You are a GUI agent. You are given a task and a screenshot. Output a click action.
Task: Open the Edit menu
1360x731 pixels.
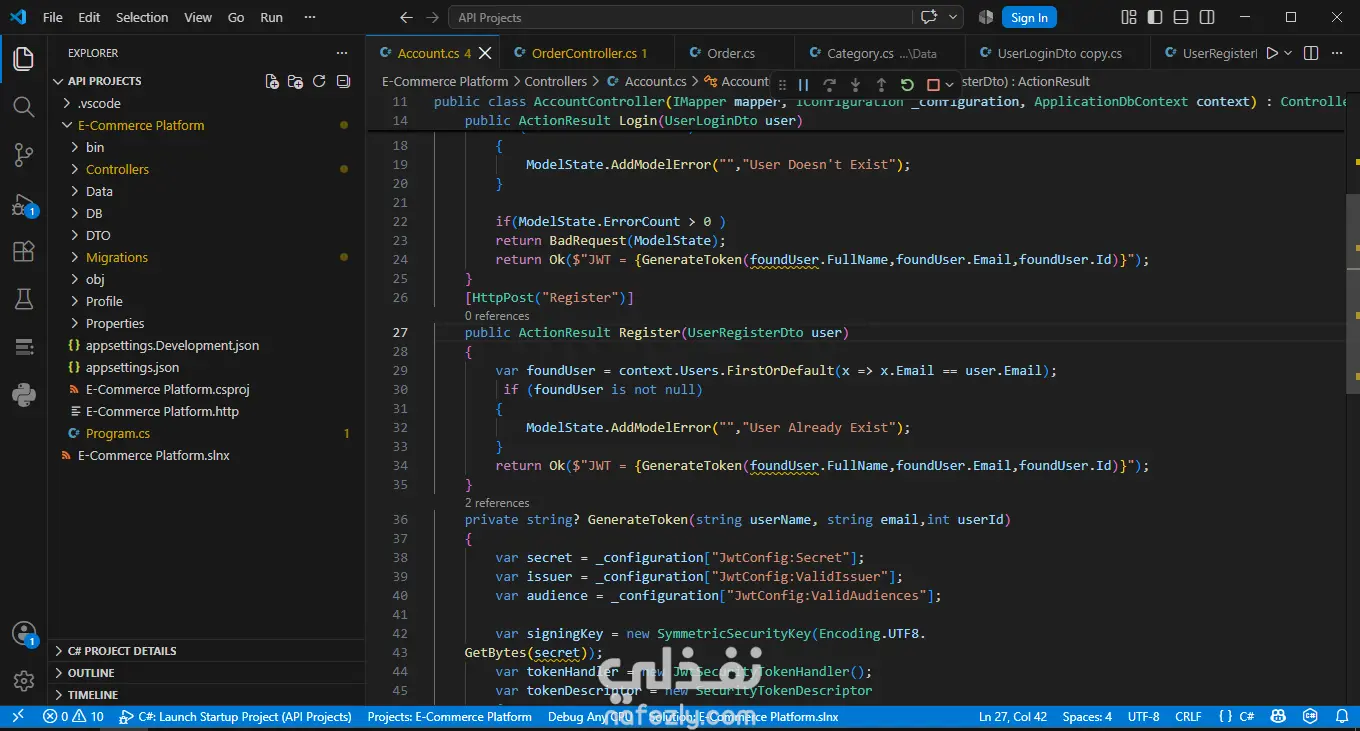click(89, 17)
